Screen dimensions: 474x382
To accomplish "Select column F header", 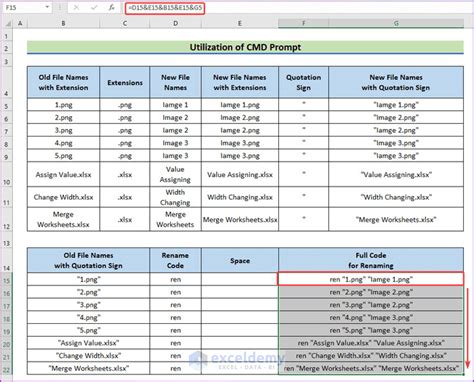I will point(304,23).
